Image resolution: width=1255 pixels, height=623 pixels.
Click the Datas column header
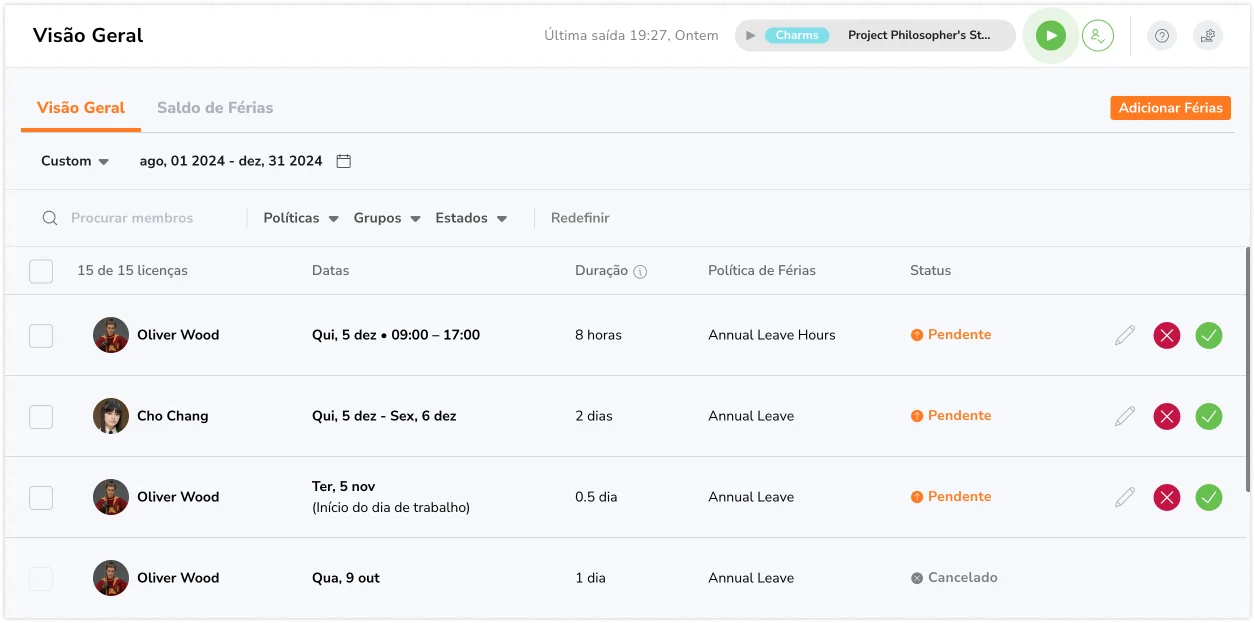330,271
